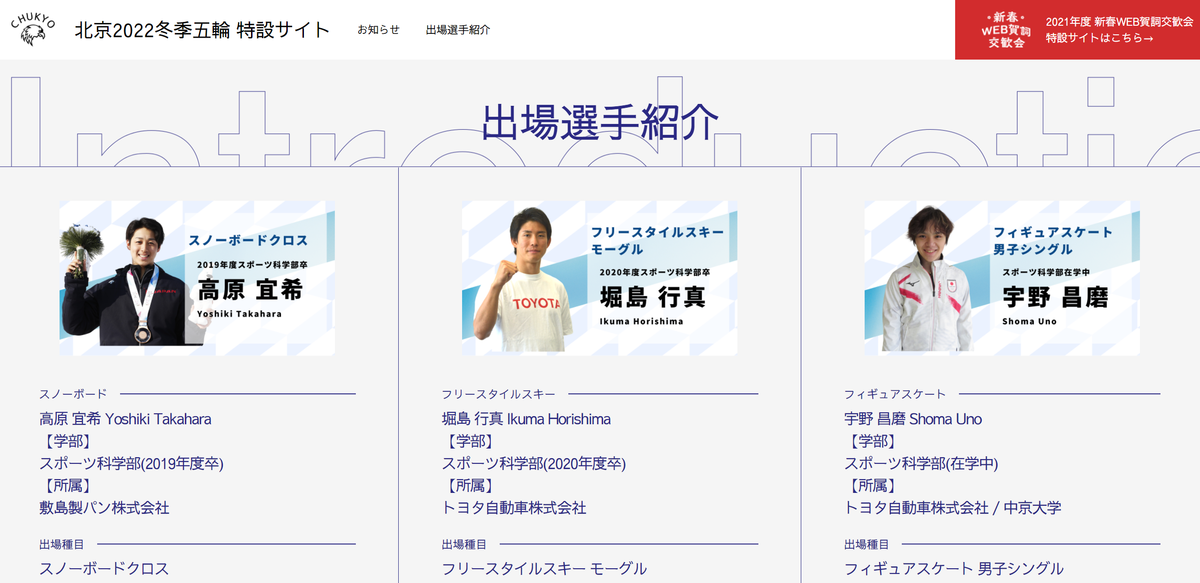1200x583 pixels.
Task: Click トヨタ自動車株式会社 under Horishima
Action: [514, 507]
